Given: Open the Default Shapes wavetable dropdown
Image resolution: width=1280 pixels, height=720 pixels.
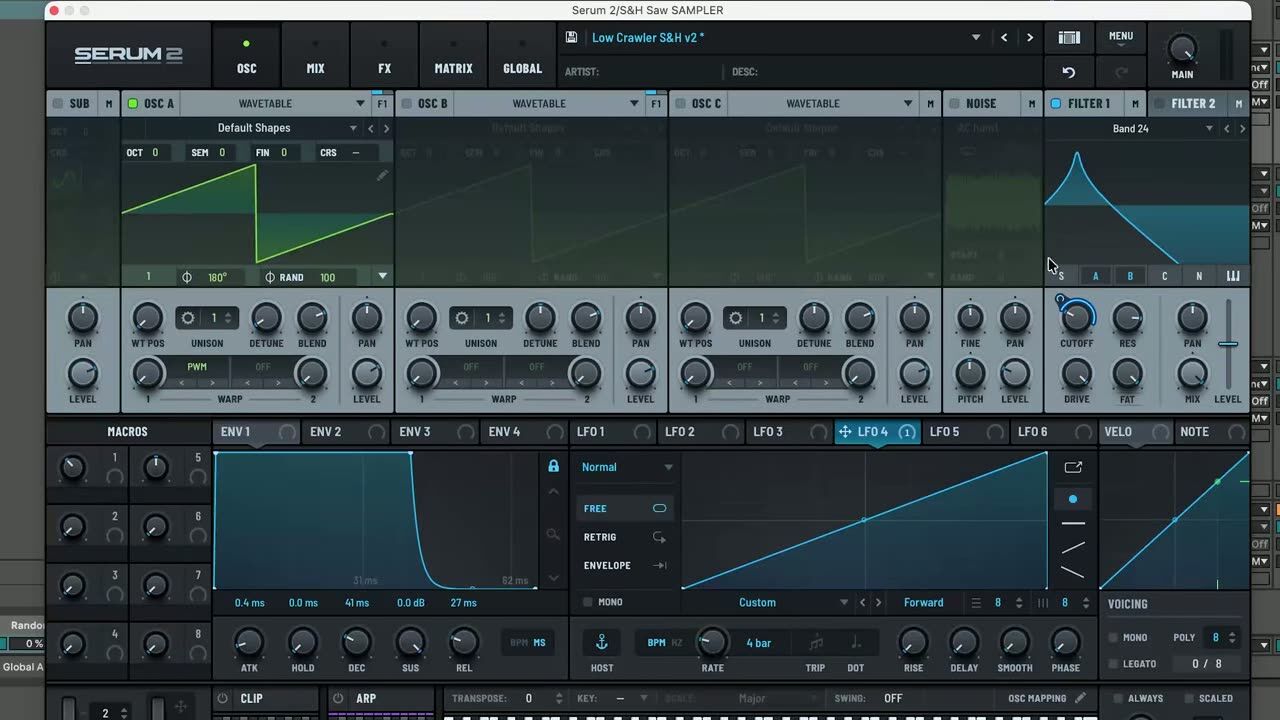Looking at the screenshot, I should [353, 128].
